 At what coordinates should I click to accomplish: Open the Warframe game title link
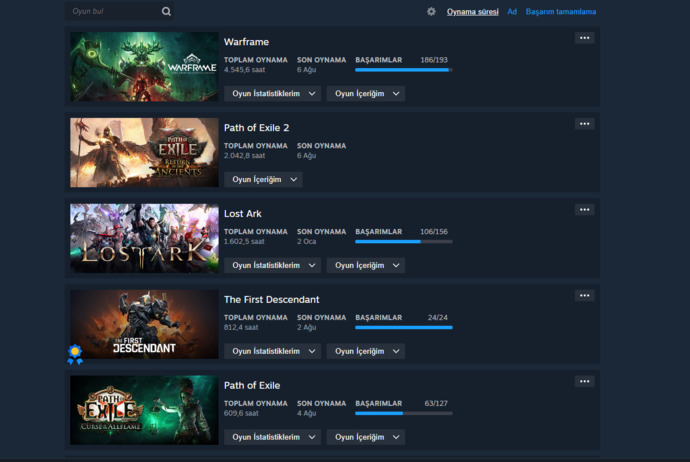click(x=246, y=42)
